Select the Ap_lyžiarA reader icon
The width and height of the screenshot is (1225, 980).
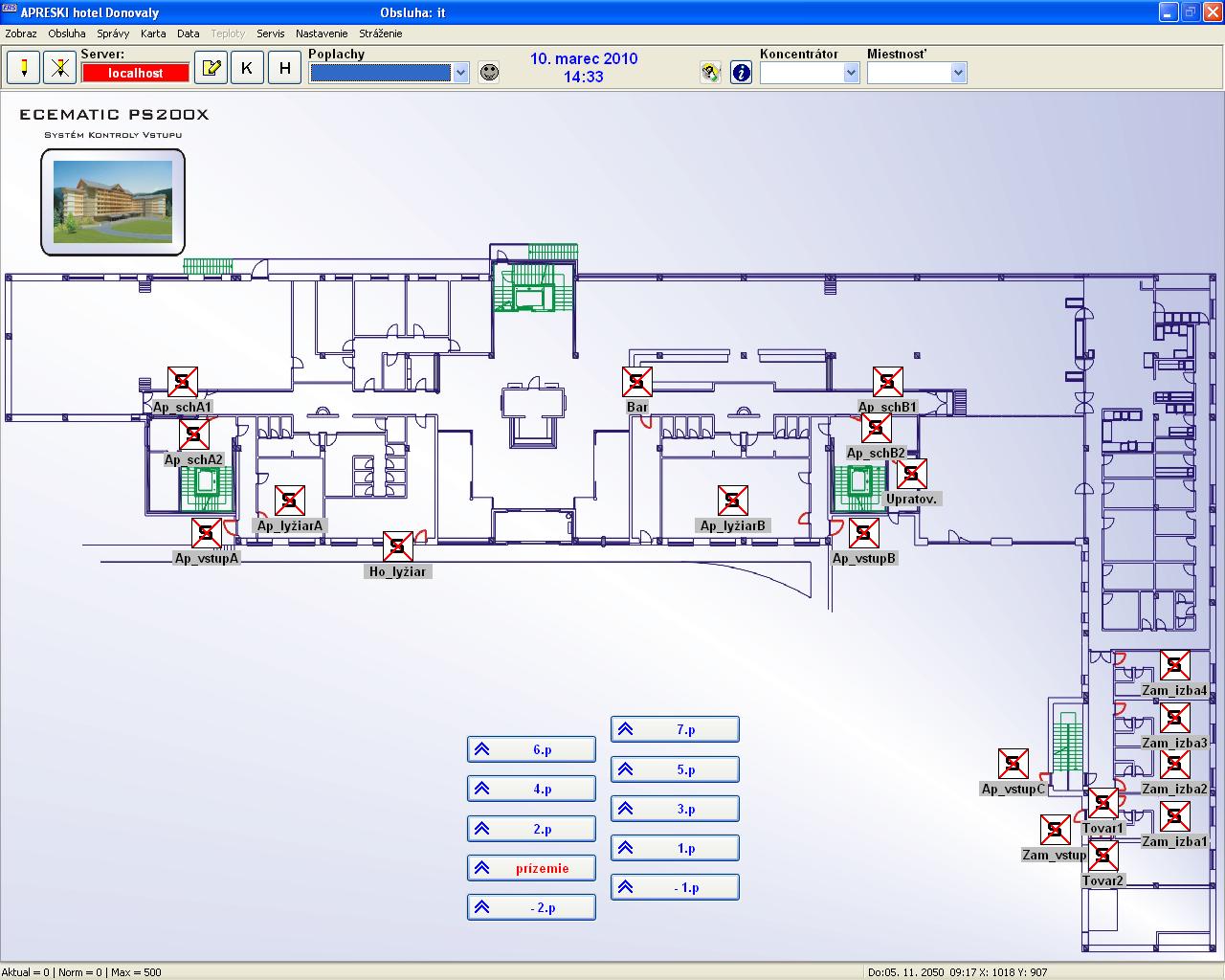tap(290, 501)
